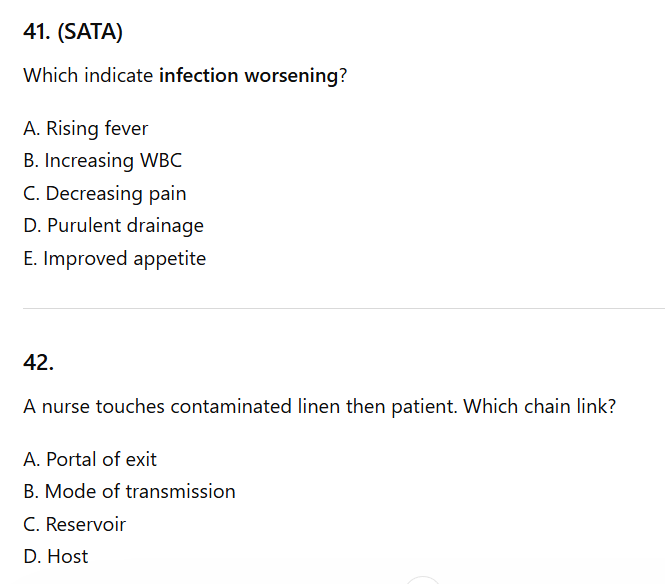The image size is (665, 584).
Task: Select answer B. Mode of transmission
Action: [129, 491]
